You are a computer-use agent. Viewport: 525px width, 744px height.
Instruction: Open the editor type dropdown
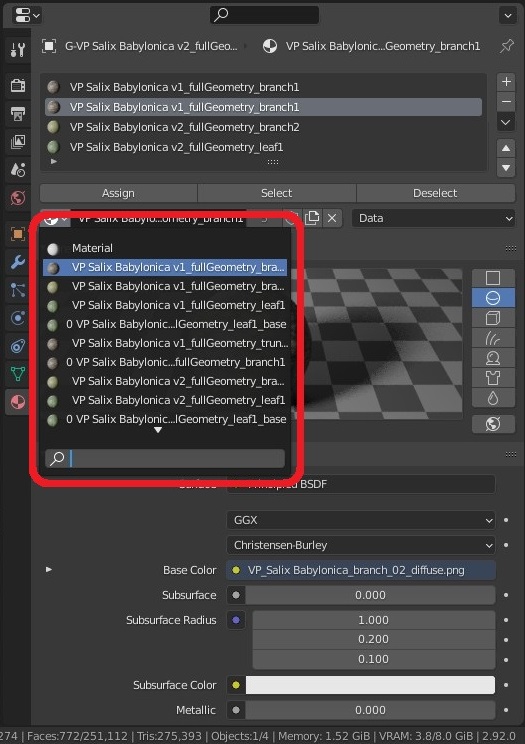[x=27, y=16]
